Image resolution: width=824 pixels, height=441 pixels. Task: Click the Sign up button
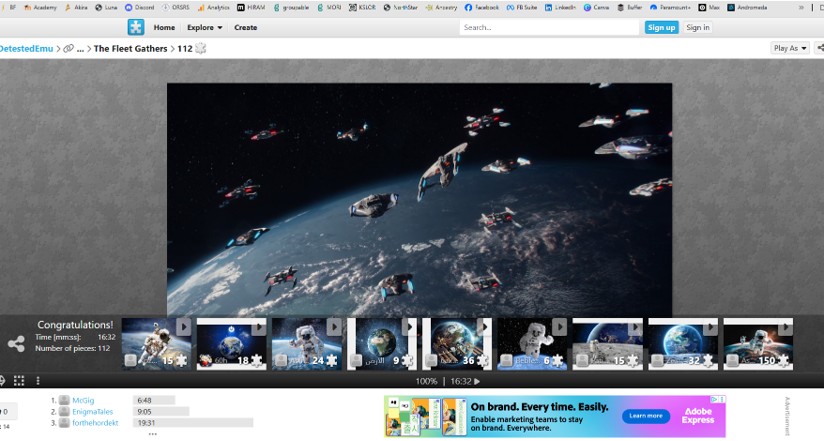tap(661, 28)
